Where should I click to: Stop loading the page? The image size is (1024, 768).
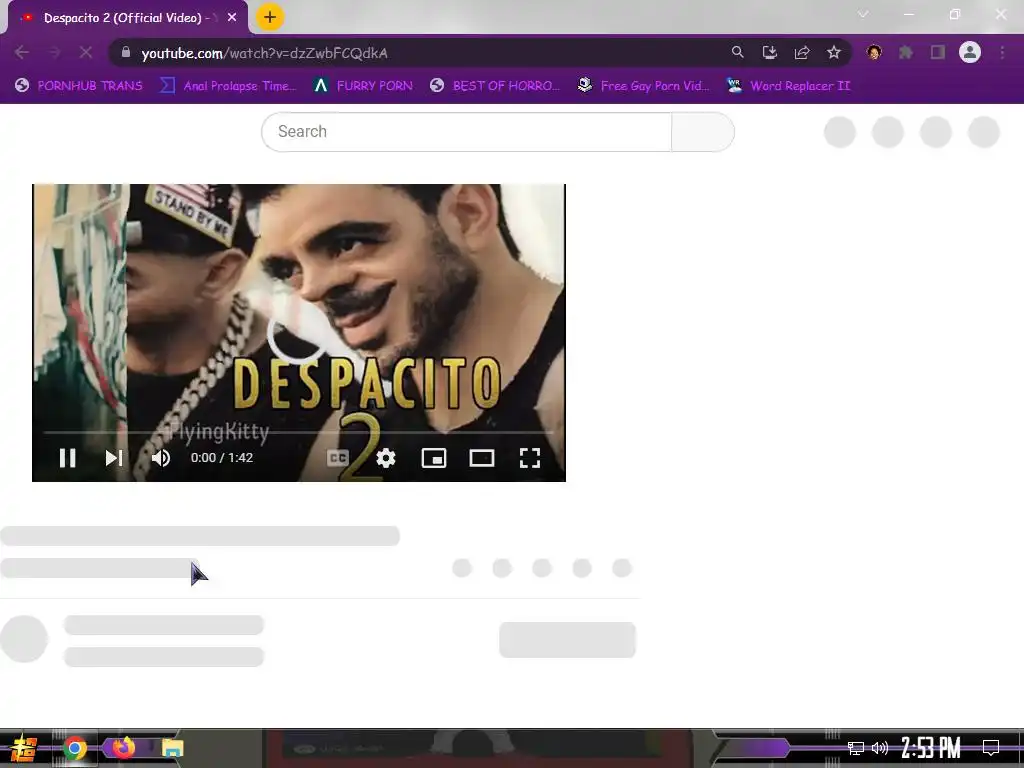click(86, 53)
